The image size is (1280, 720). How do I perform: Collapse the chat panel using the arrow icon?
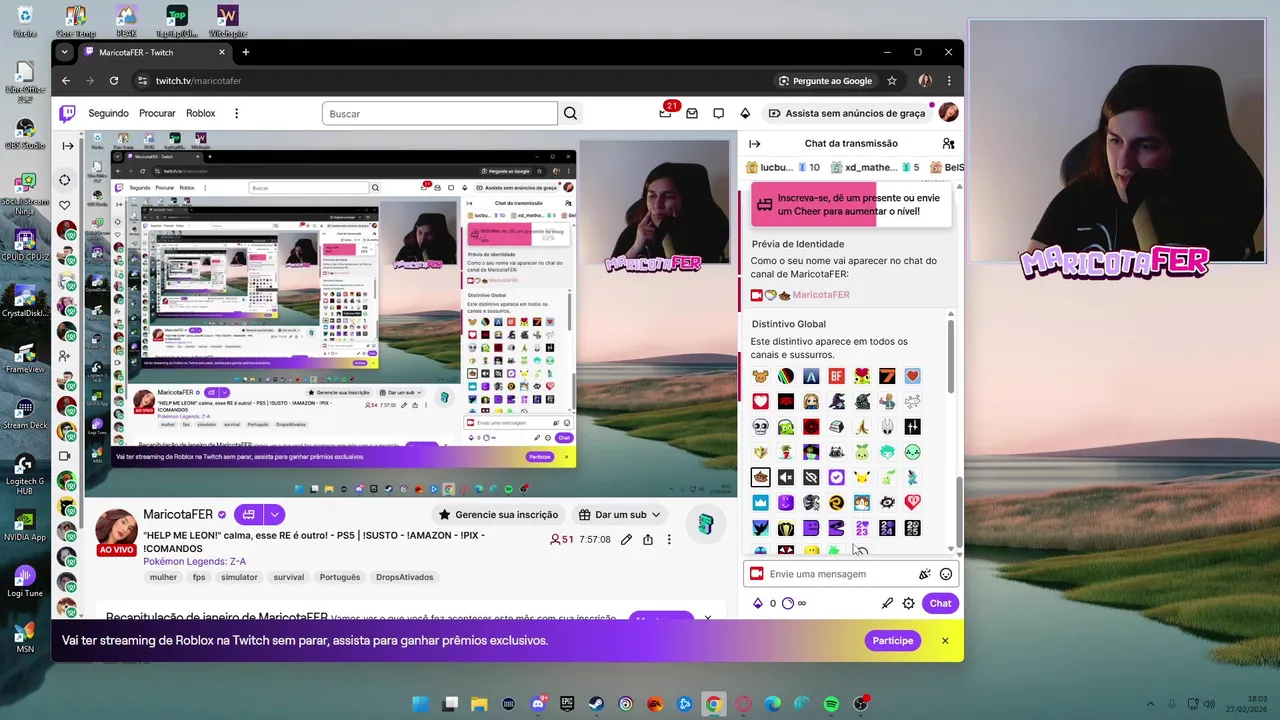[755, 143]
